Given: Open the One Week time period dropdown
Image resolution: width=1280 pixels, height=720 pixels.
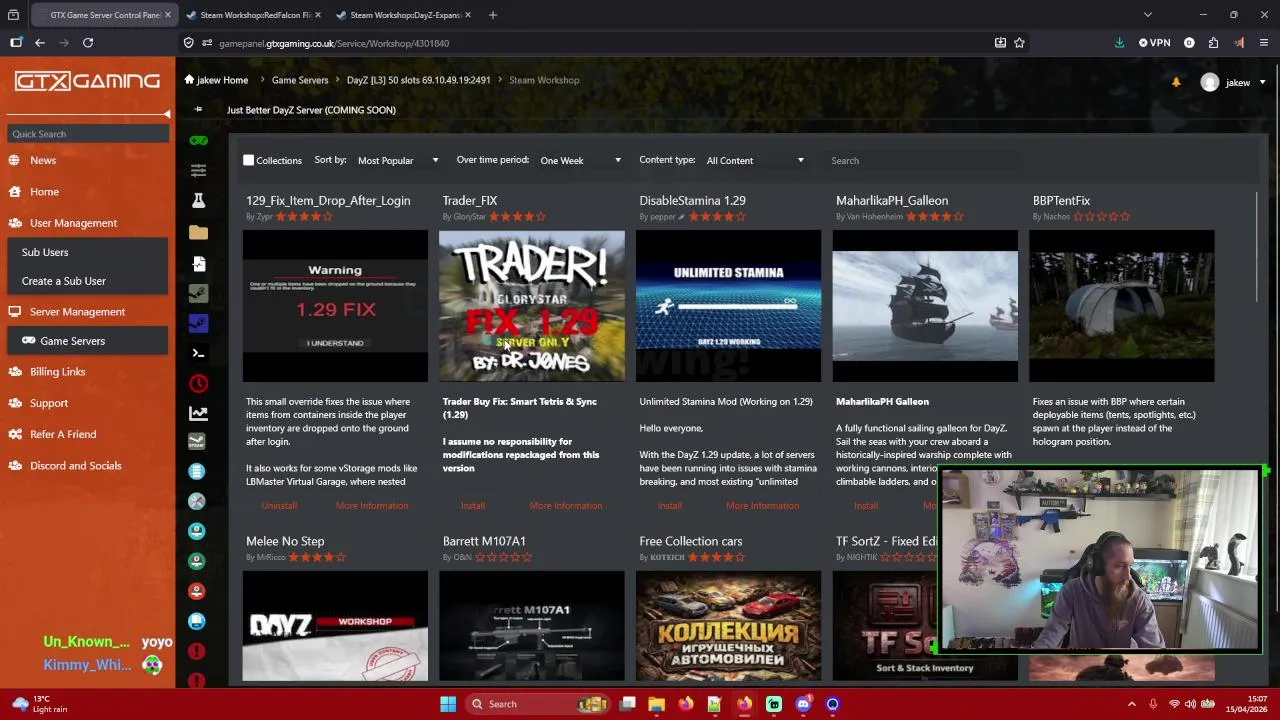Looking at the screenshot, I should tap(580, 160).
